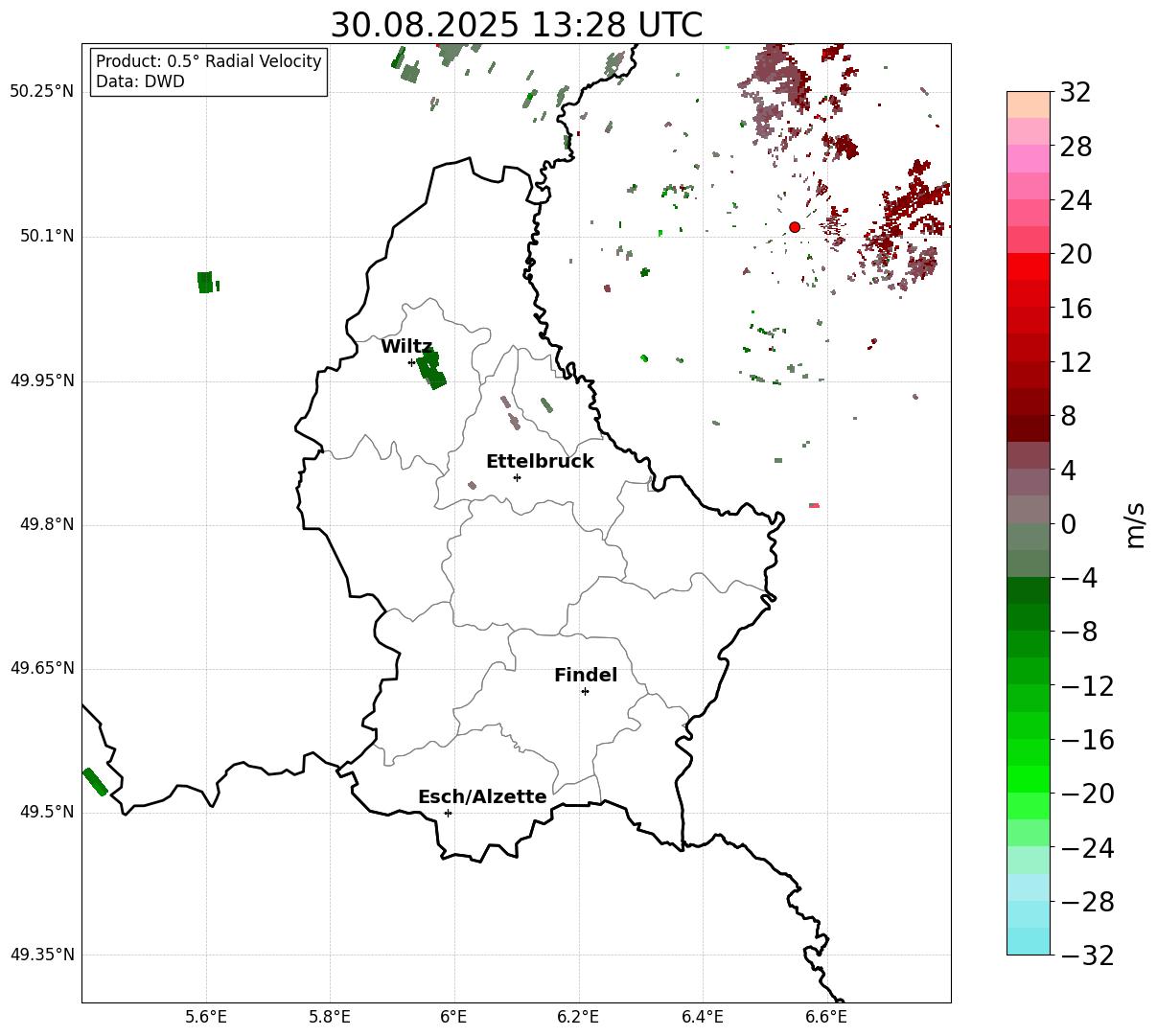Click the title "30.08.2025 13:28 UTC"
The height and width of the screenshot is (1036, 1157).
[516, 25]
